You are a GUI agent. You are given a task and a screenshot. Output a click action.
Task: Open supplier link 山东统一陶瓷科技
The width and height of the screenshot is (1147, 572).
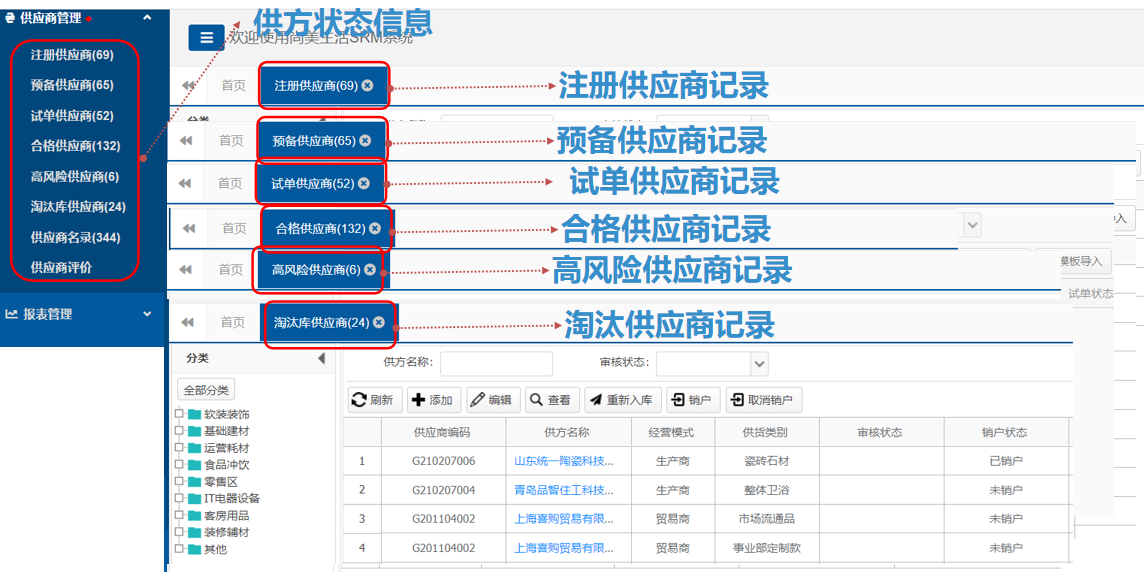pyautogui.click(x=564, y=461)
